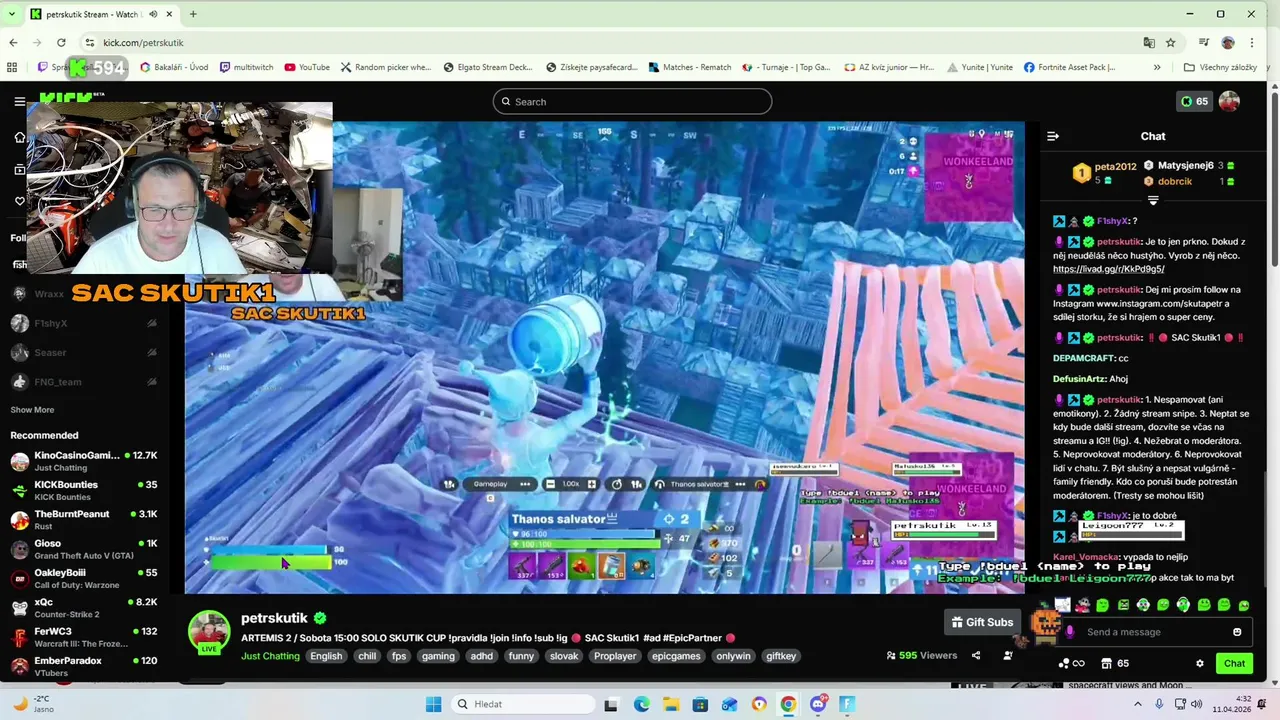Image resolution: width=1280 pixels, height=720 pixels.
Task: Launch Microsoft Edge from taskbar
Action: tap(641, 704)
